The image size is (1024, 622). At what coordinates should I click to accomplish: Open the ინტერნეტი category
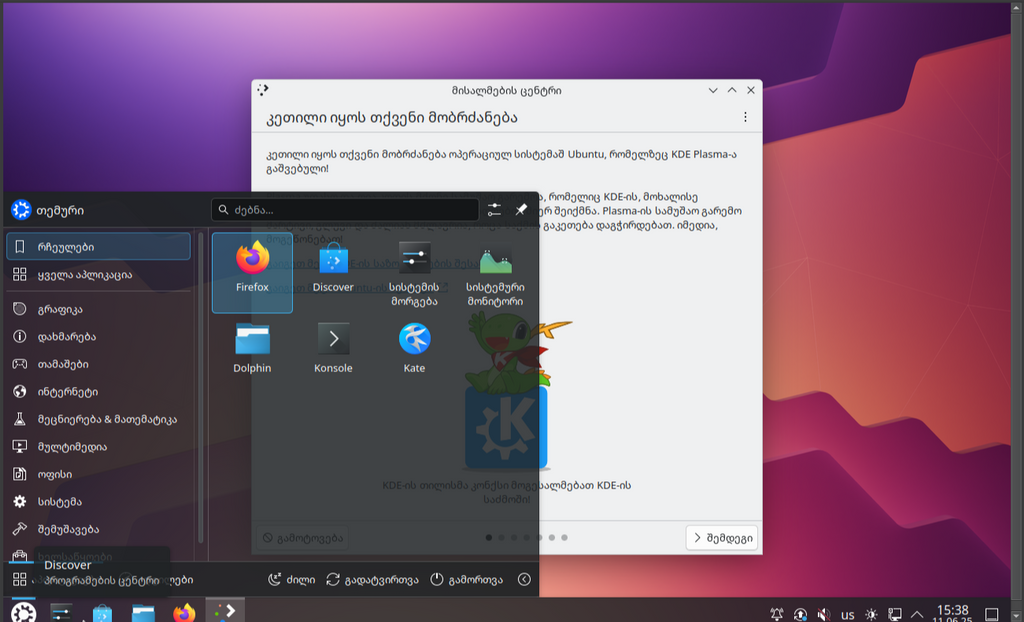coord(99,391)
